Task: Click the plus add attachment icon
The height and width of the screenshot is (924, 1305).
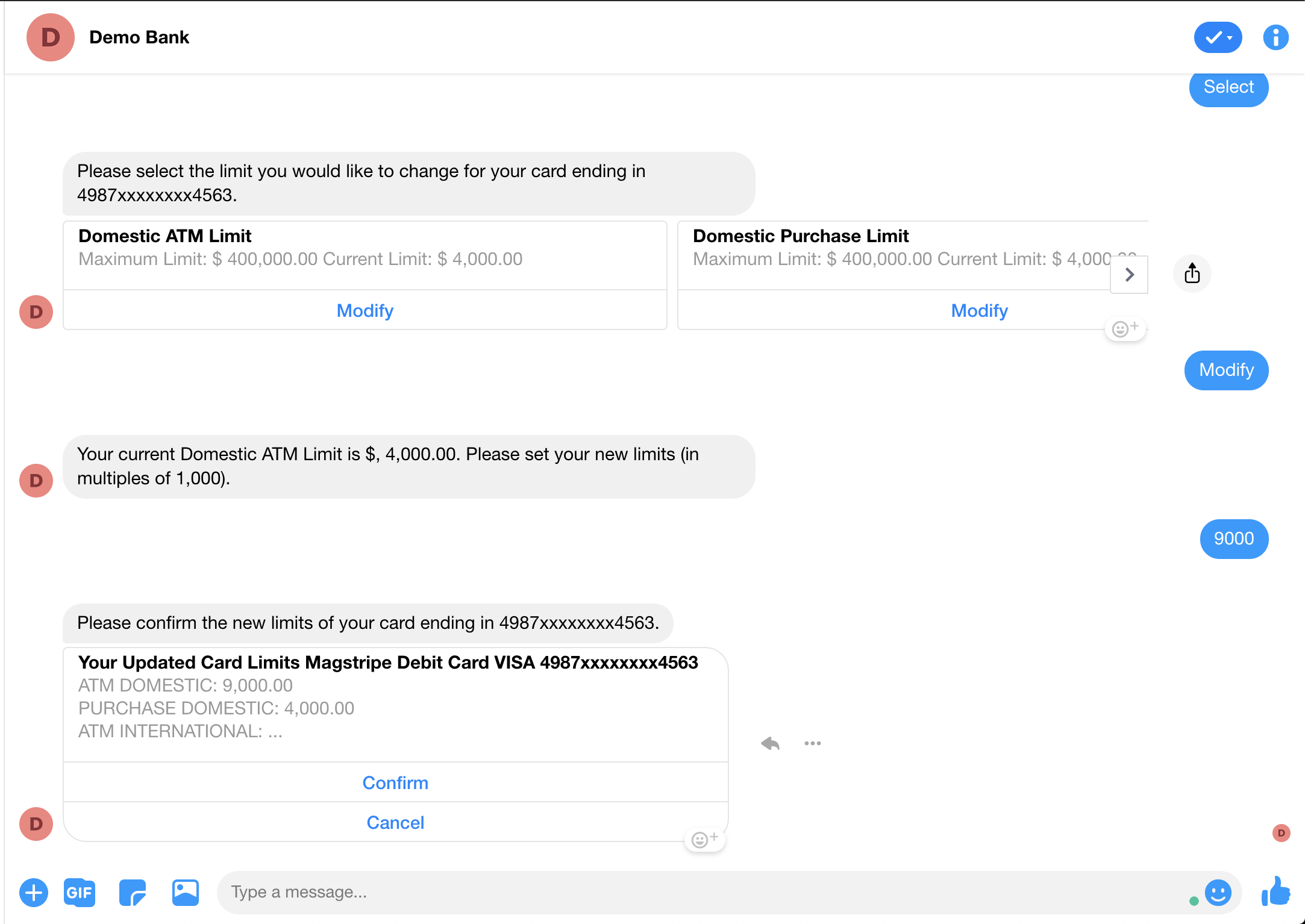Action: pyautogui.click(x=34, y=891)
